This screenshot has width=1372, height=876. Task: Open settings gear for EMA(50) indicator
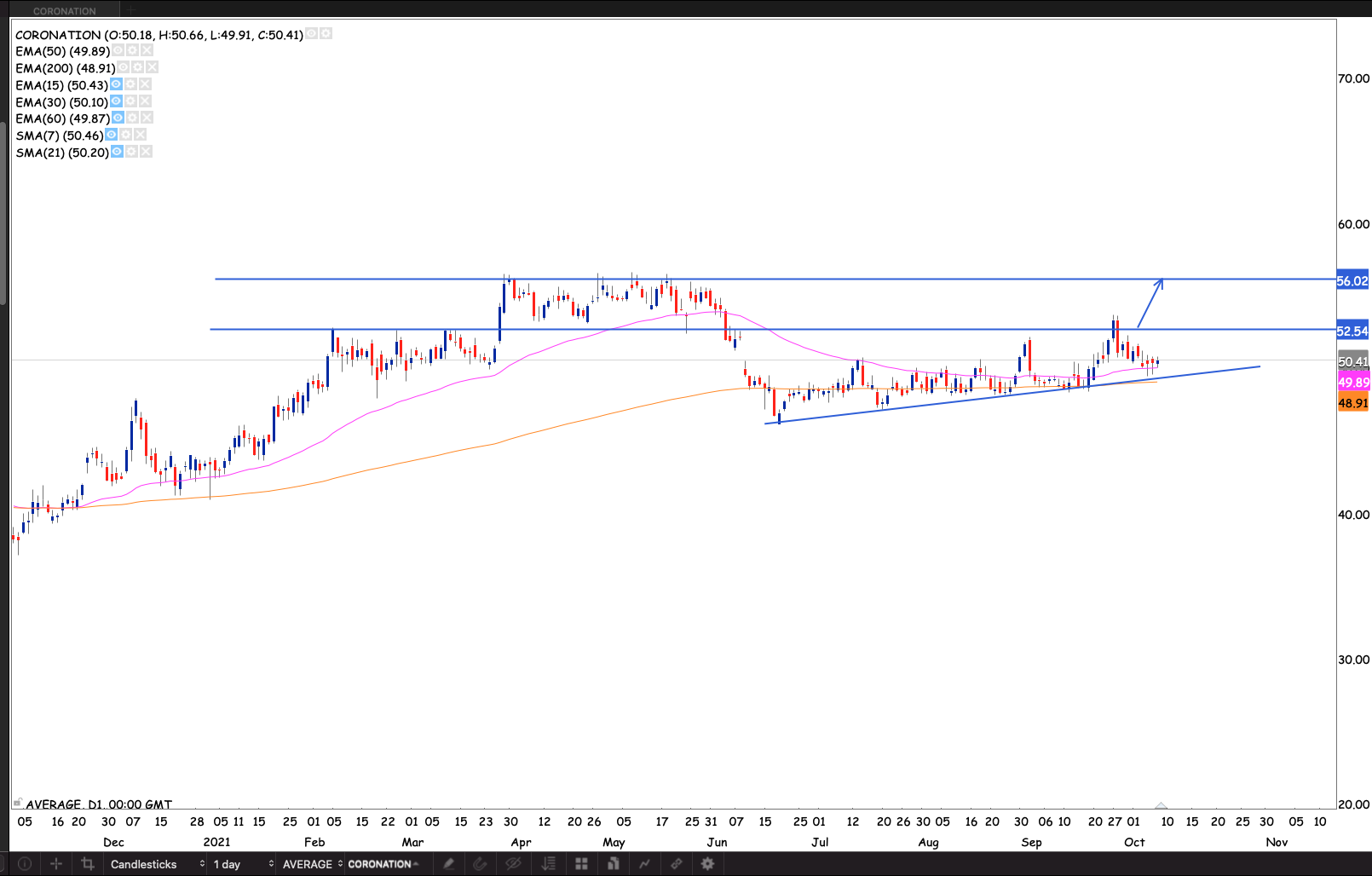point(133,50)
